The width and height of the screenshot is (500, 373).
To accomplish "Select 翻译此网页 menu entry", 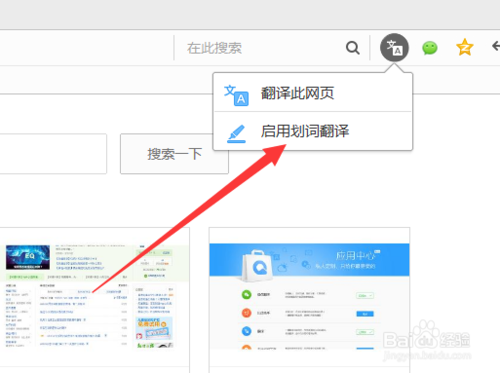I will coord(313,93).
